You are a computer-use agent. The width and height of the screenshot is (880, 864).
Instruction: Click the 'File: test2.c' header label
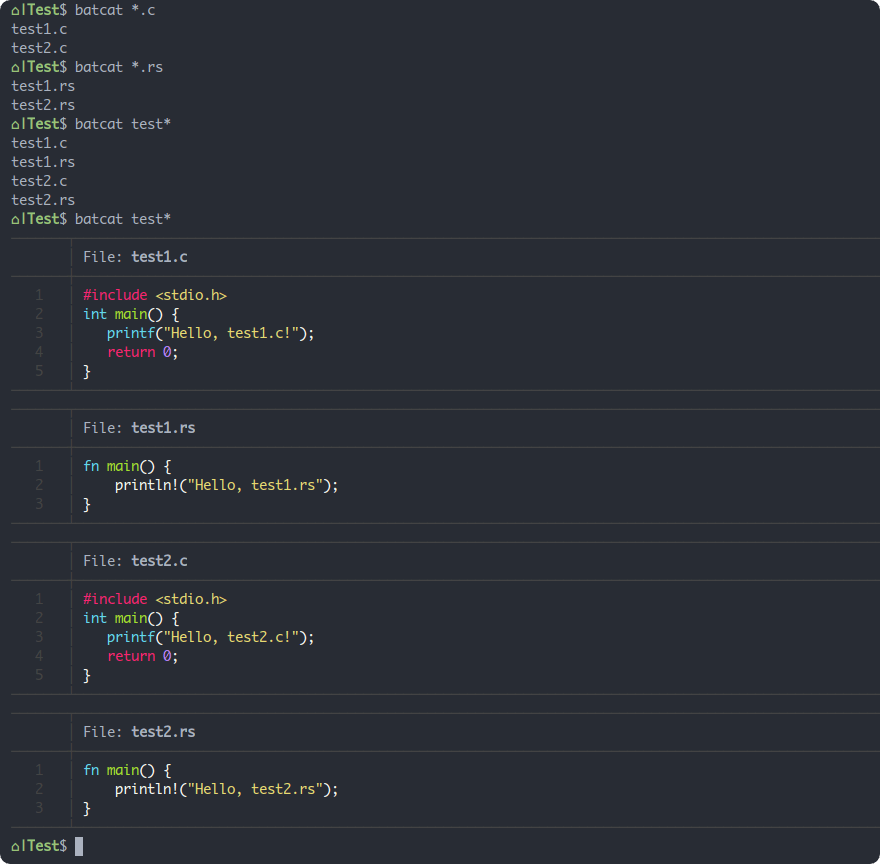134,560
